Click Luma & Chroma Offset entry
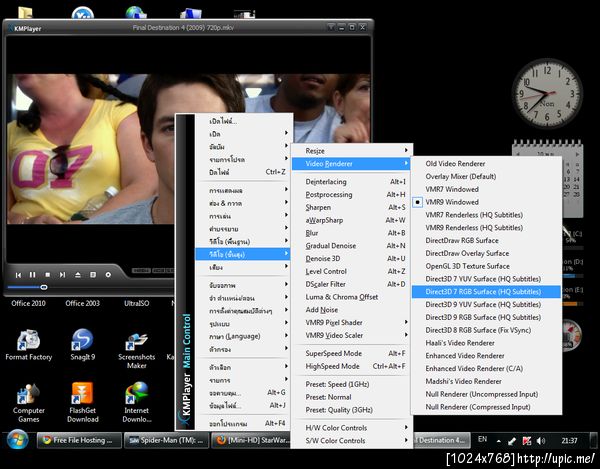600x469 pixels. tap(351, 297)
